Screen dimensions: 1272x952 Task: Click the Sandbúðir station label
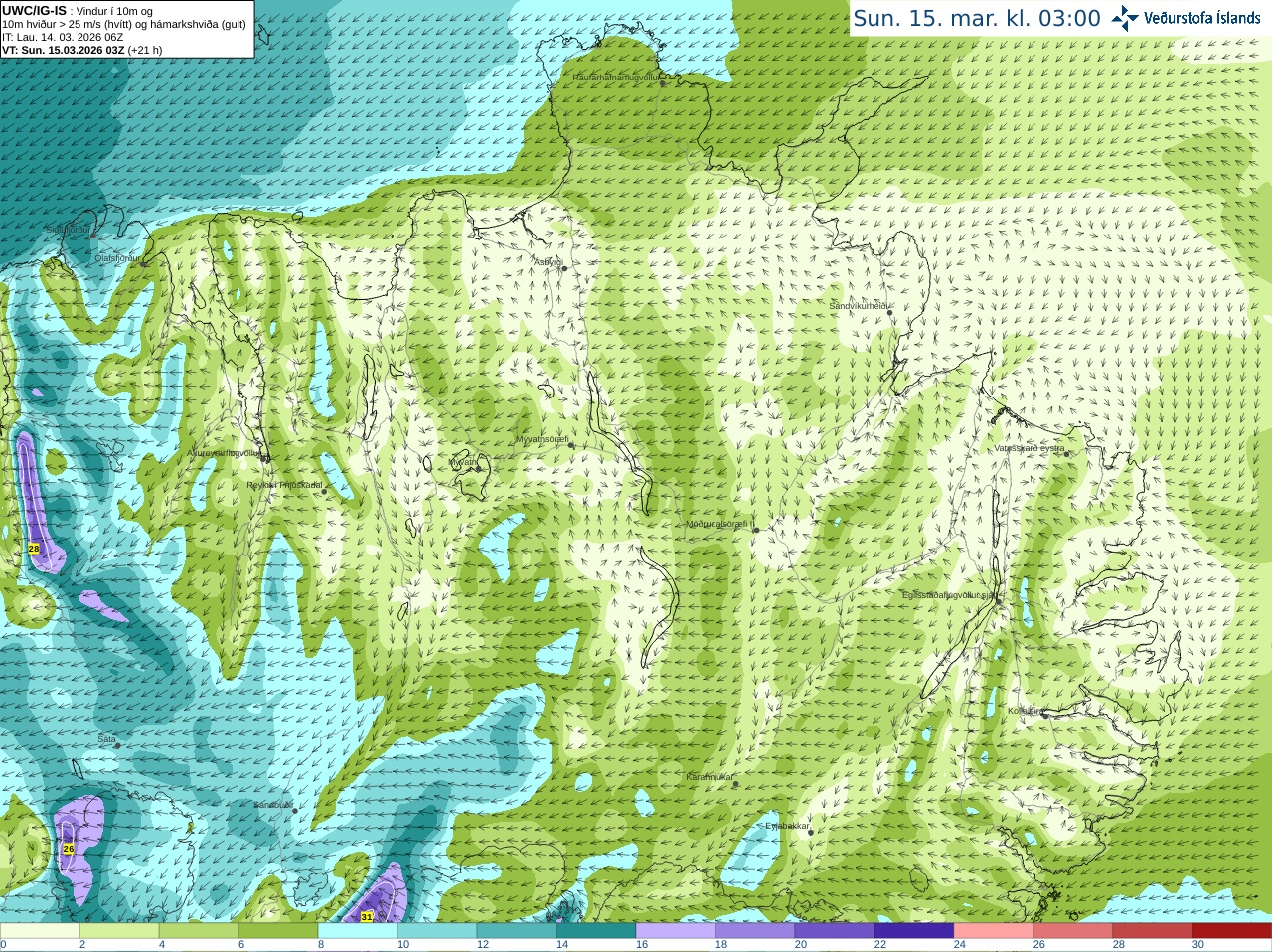[273, 805]
